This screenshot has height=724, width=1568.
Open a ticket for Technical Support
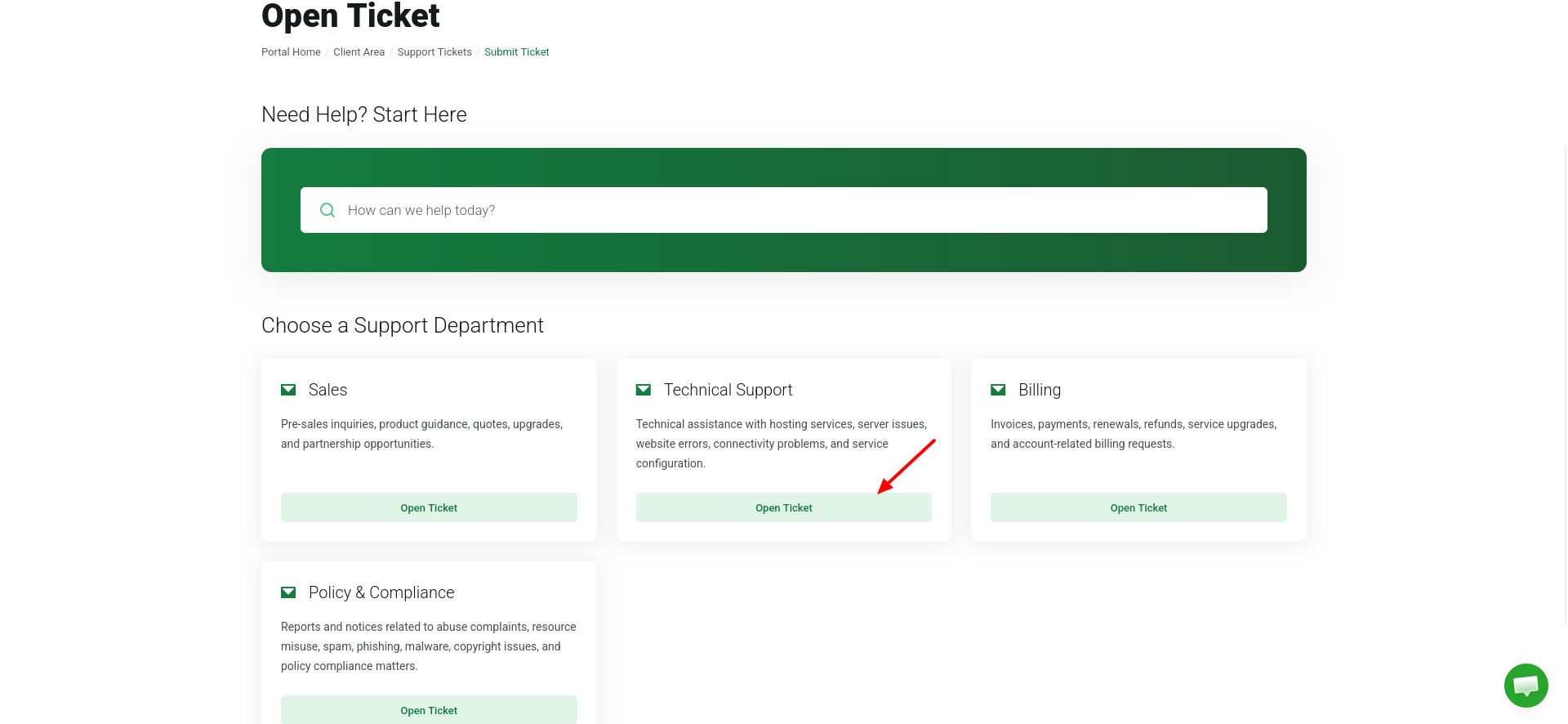784,507
